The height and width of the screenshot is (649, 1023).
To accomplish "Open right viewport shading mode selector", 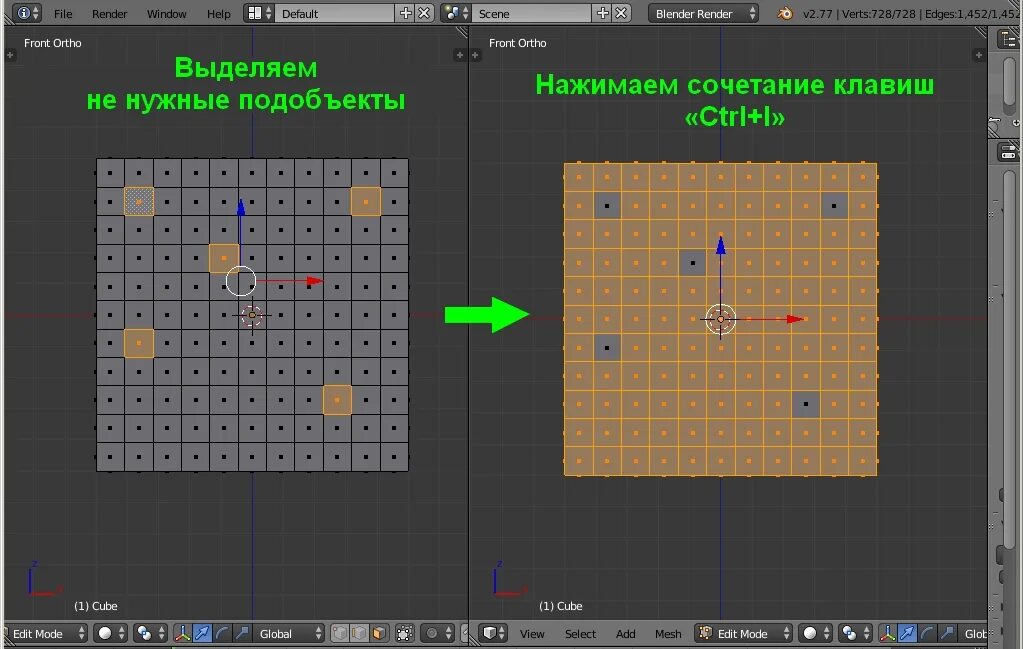I will pos(816,633).
